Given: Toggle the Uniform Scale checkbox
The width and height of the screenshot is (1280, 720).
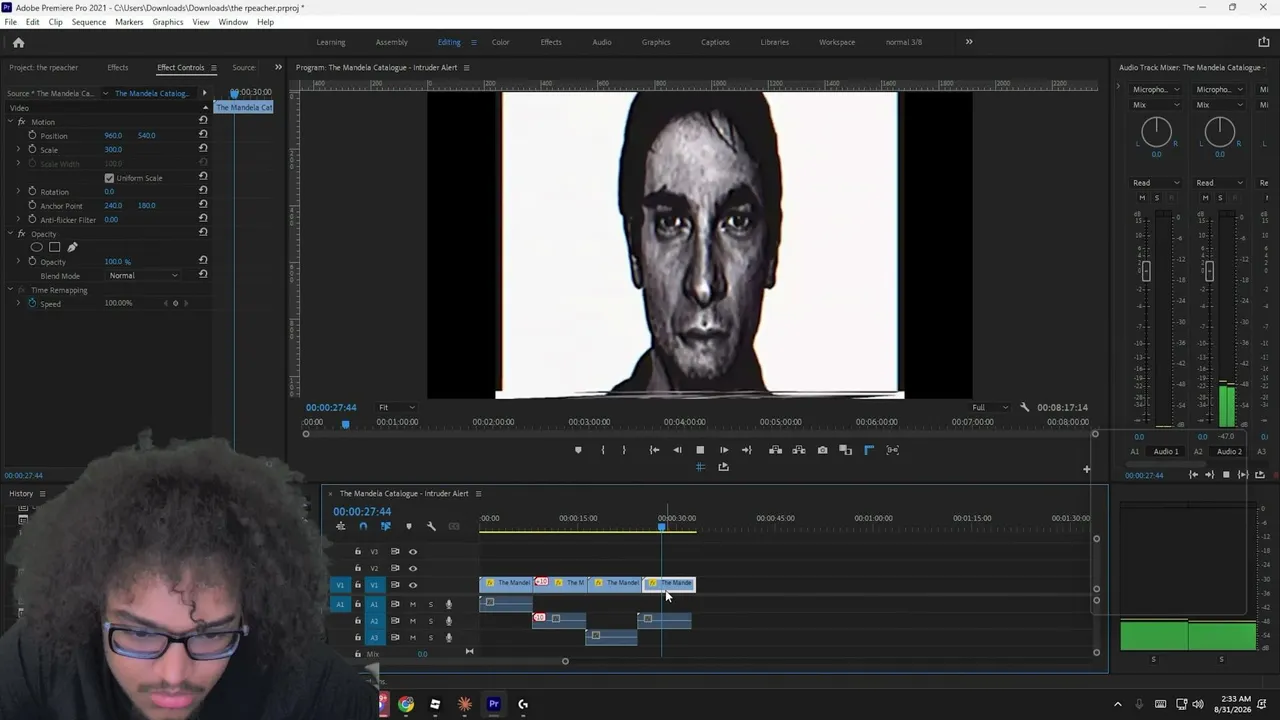Looking at the screenshot, I should coord(109,178).
